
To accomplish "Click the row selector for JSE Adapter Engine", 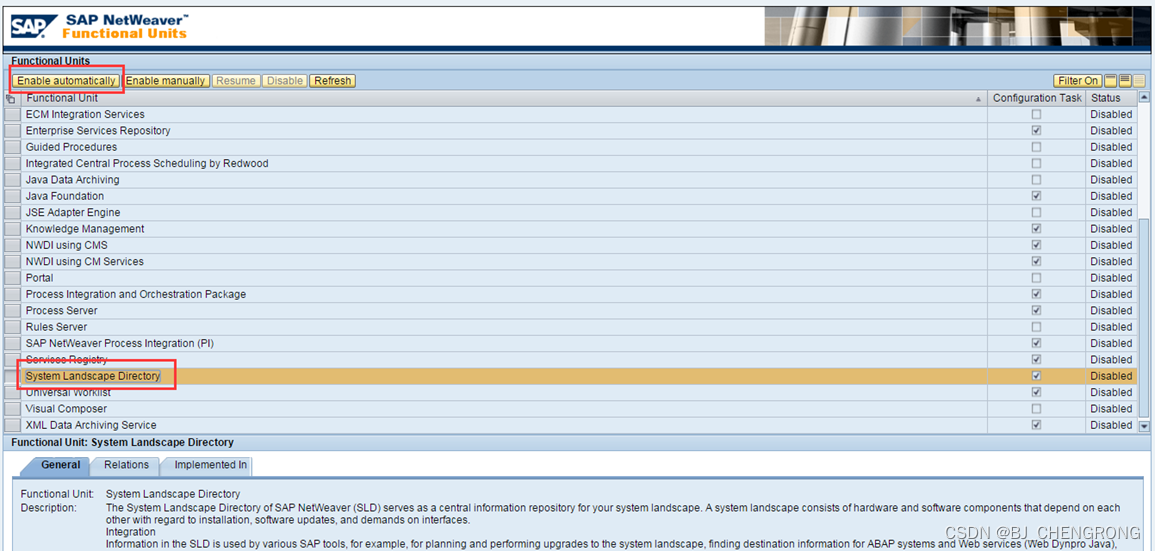I will [x=13, y=212].
